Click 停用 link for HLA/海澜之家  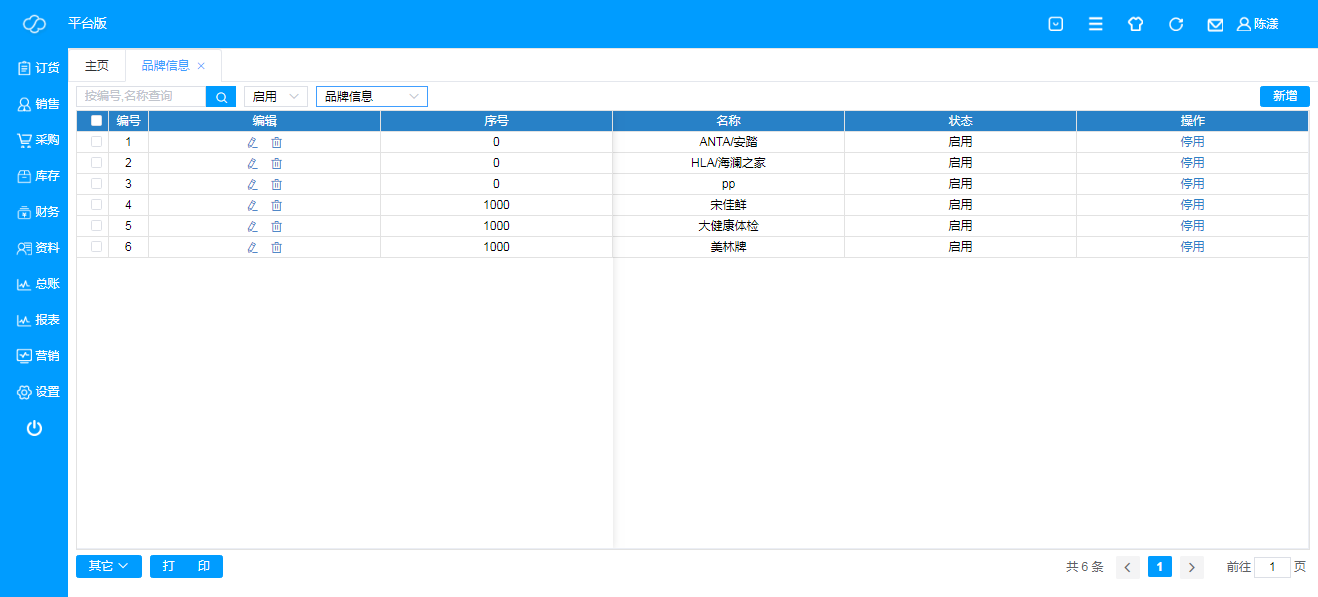click(1192, 162)
